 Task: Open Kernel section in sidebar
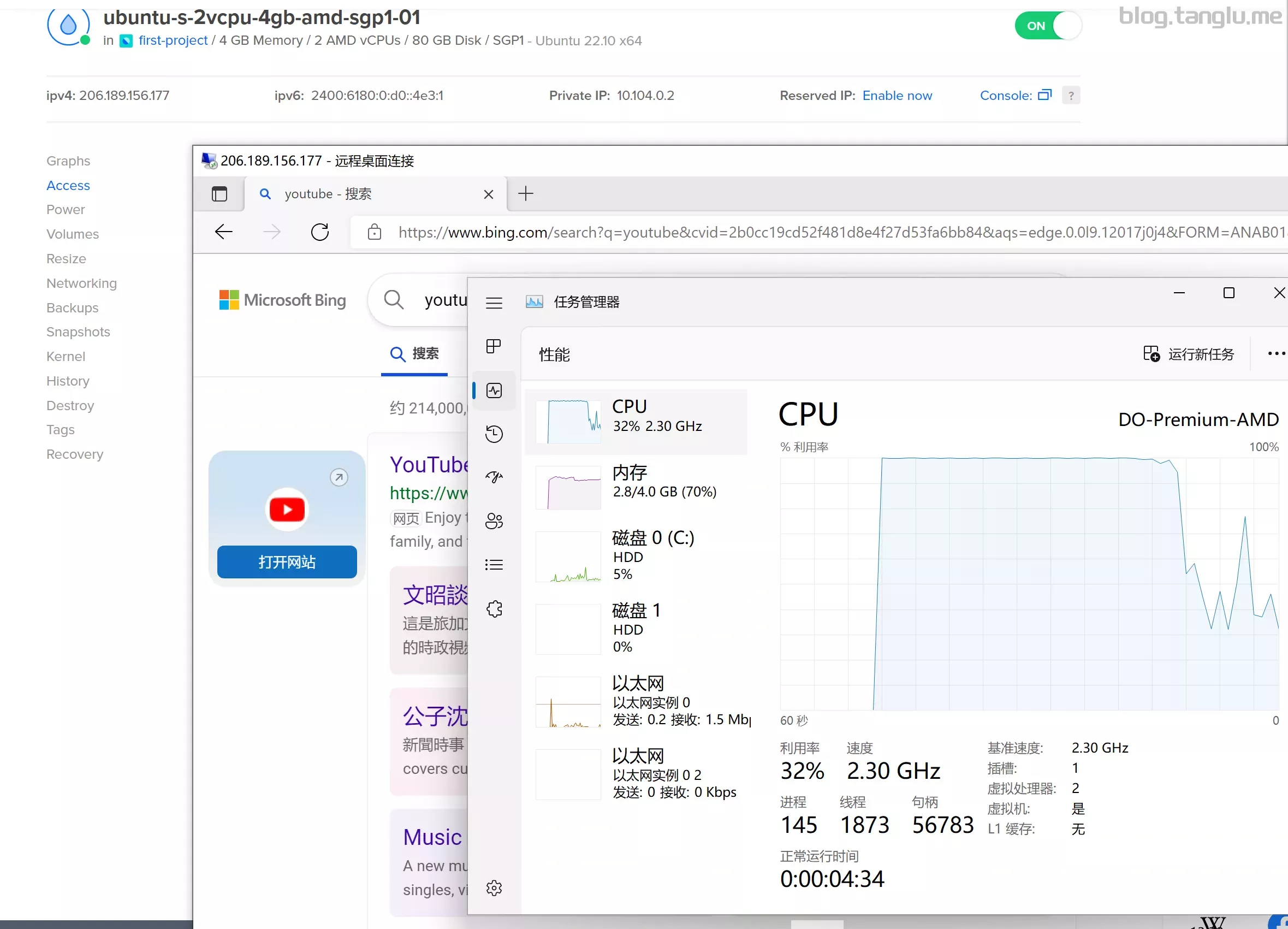pyautogui.click(x=66, y=356)
